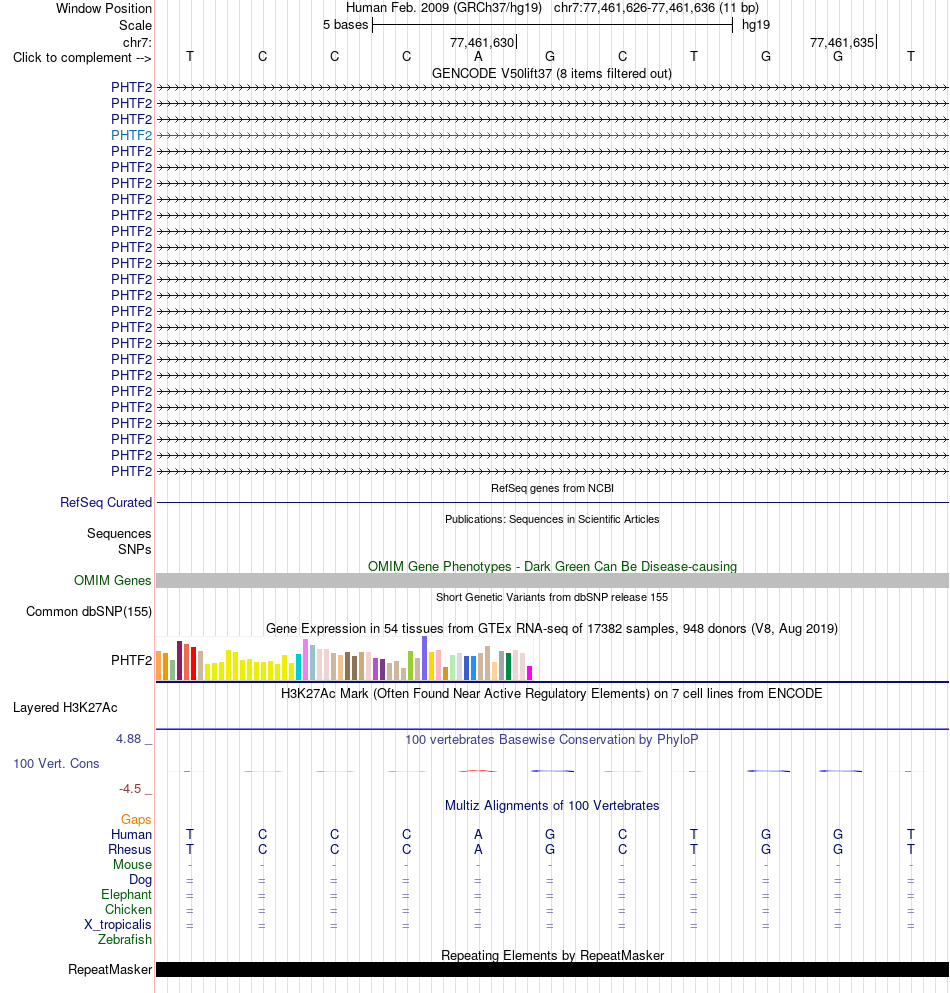Click the PHTF2 label beside the GTEx bar chart
The width and height of the screenshot is (950, 993).
coord(131,660)
